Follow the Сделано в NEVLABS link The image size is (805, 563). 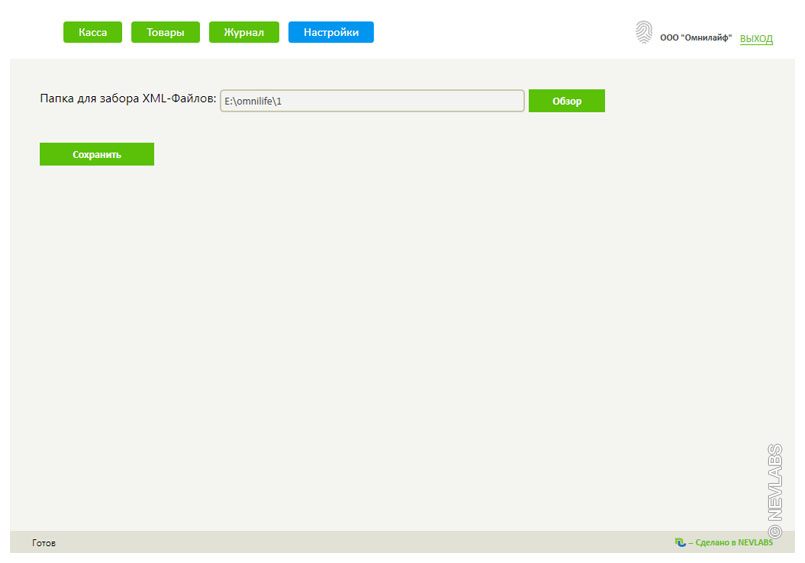point(730,542)
